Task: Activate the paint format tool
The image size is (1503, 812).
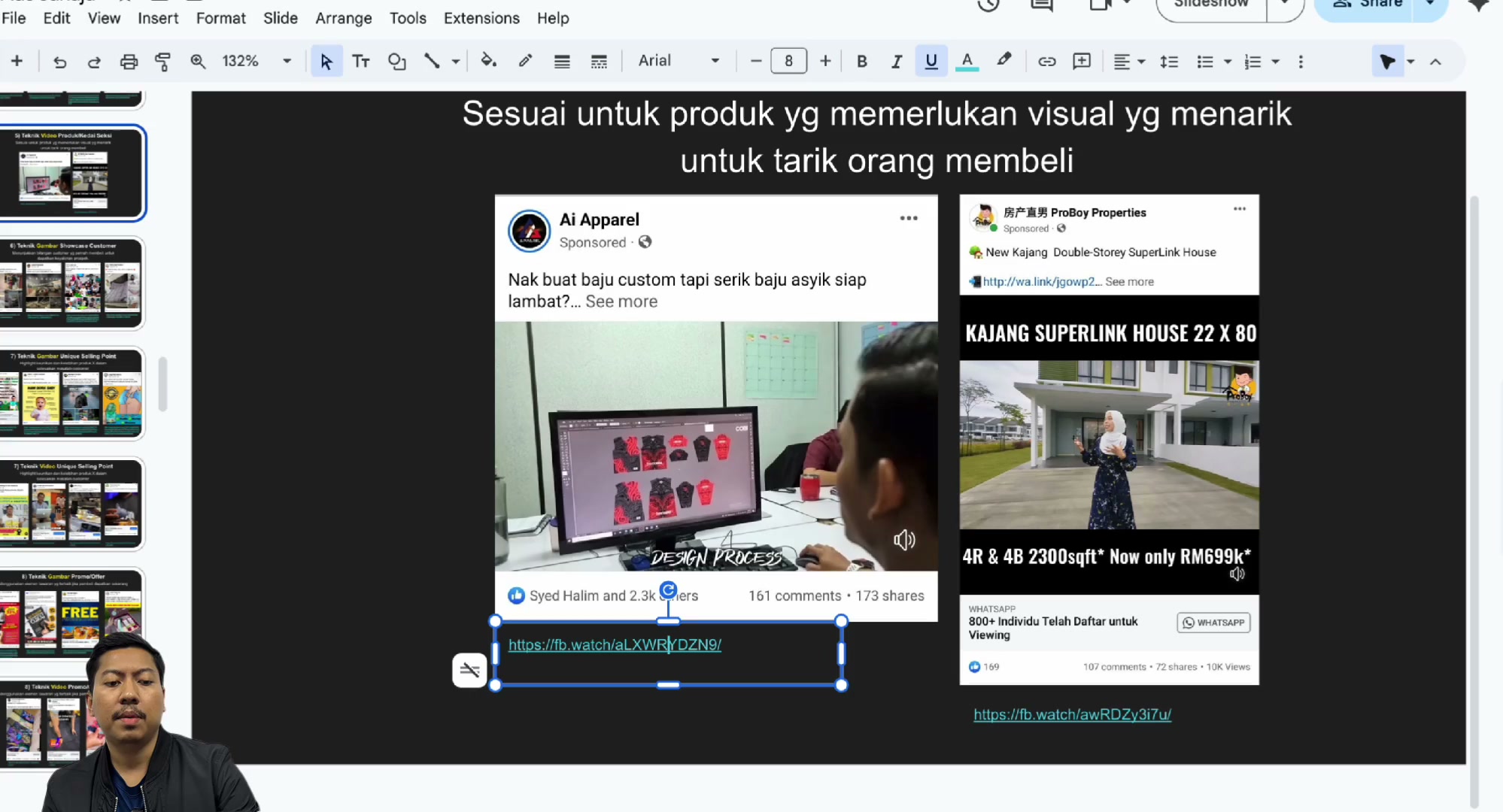Action: 162,62
